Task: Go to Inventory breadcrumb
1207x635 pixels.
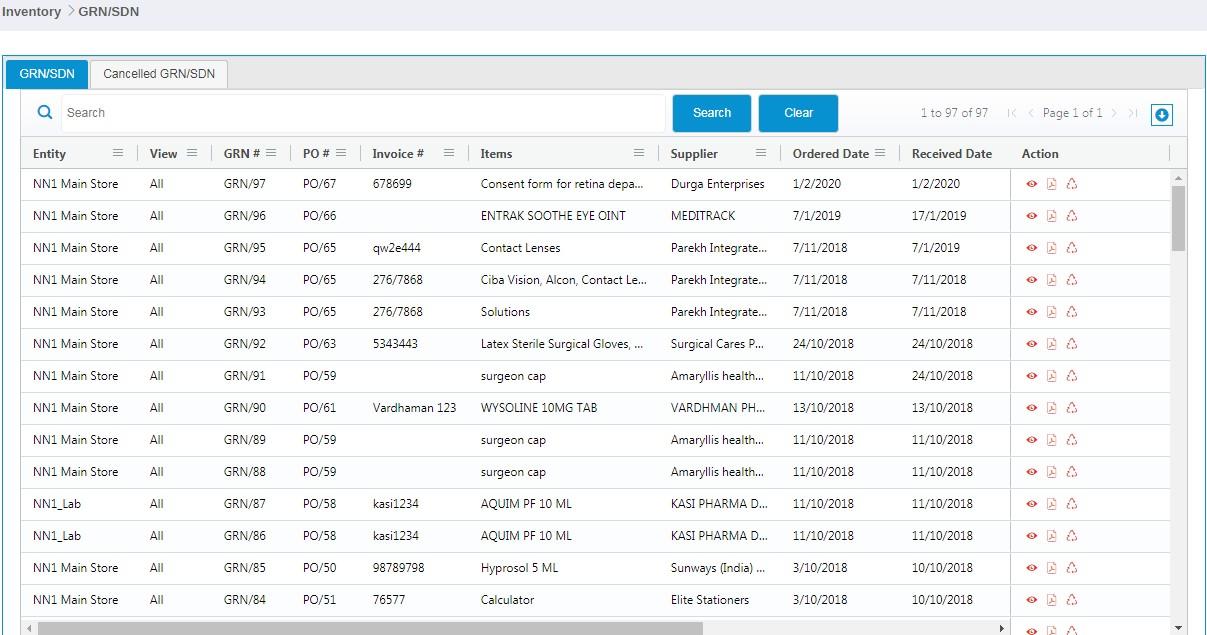Action: click(x=31, y=12)
